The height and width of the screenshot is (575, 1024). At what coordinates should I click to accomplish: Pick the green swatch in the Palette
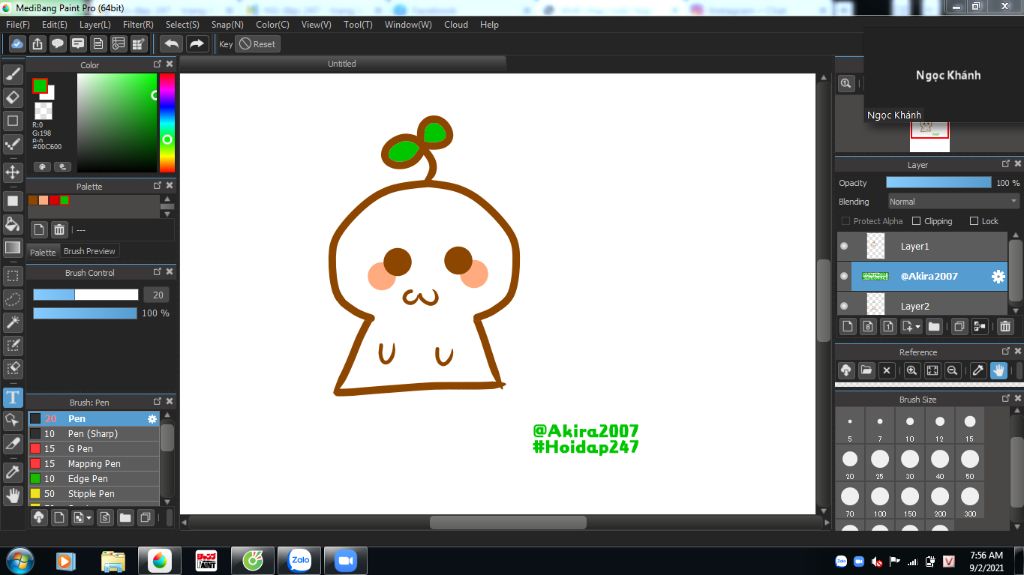tap(65, 200)
